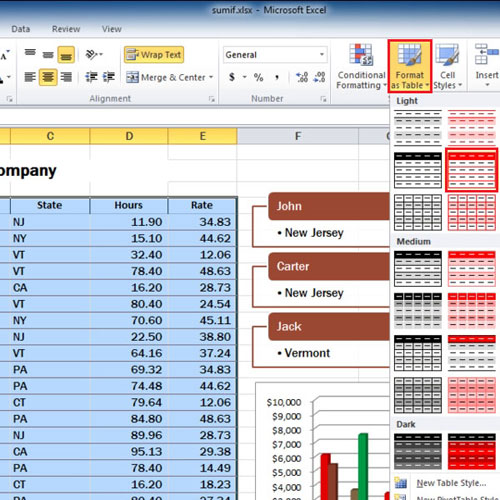Click the tall green chart bar
The image size is (500, 500).
pos(363,466)
